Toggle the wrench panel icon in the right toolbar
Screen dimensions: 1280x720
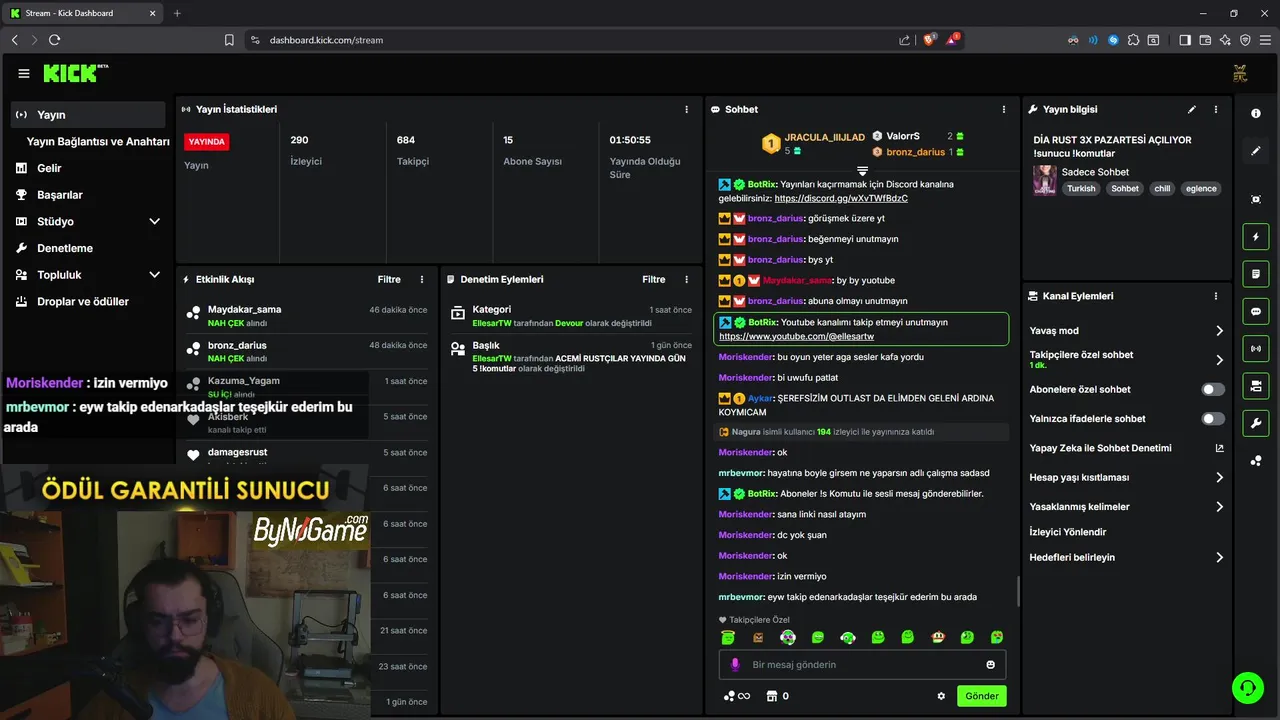(1256, 423)
